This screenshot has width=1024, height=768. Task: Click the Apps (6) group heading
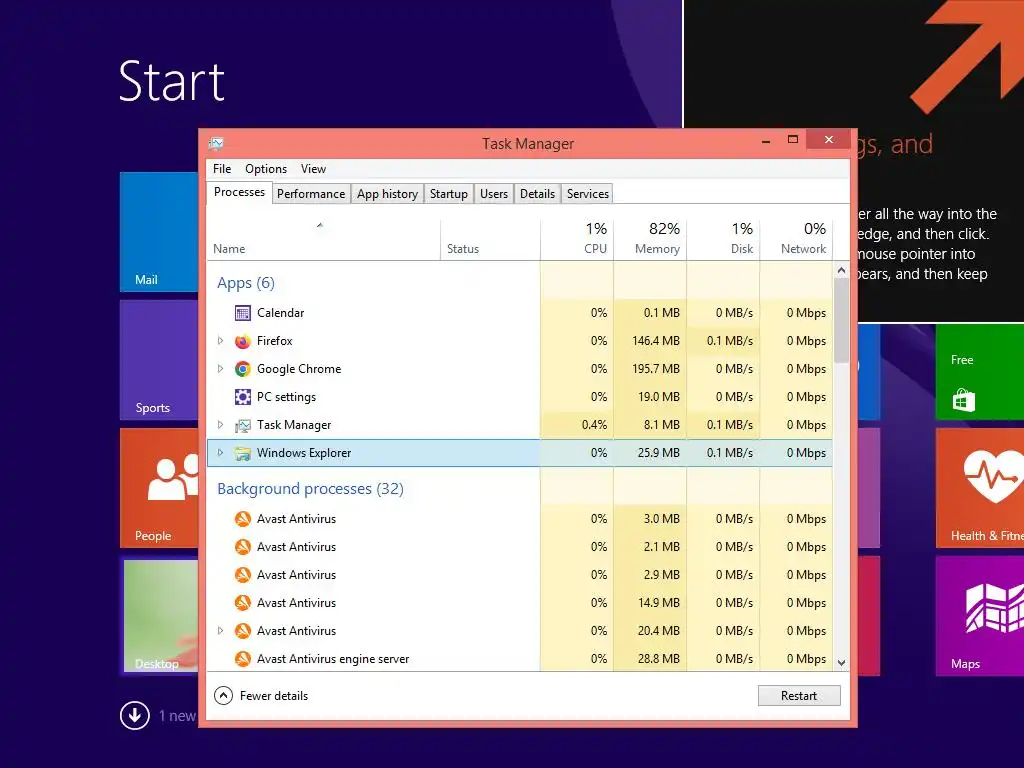tap(246, 283)
